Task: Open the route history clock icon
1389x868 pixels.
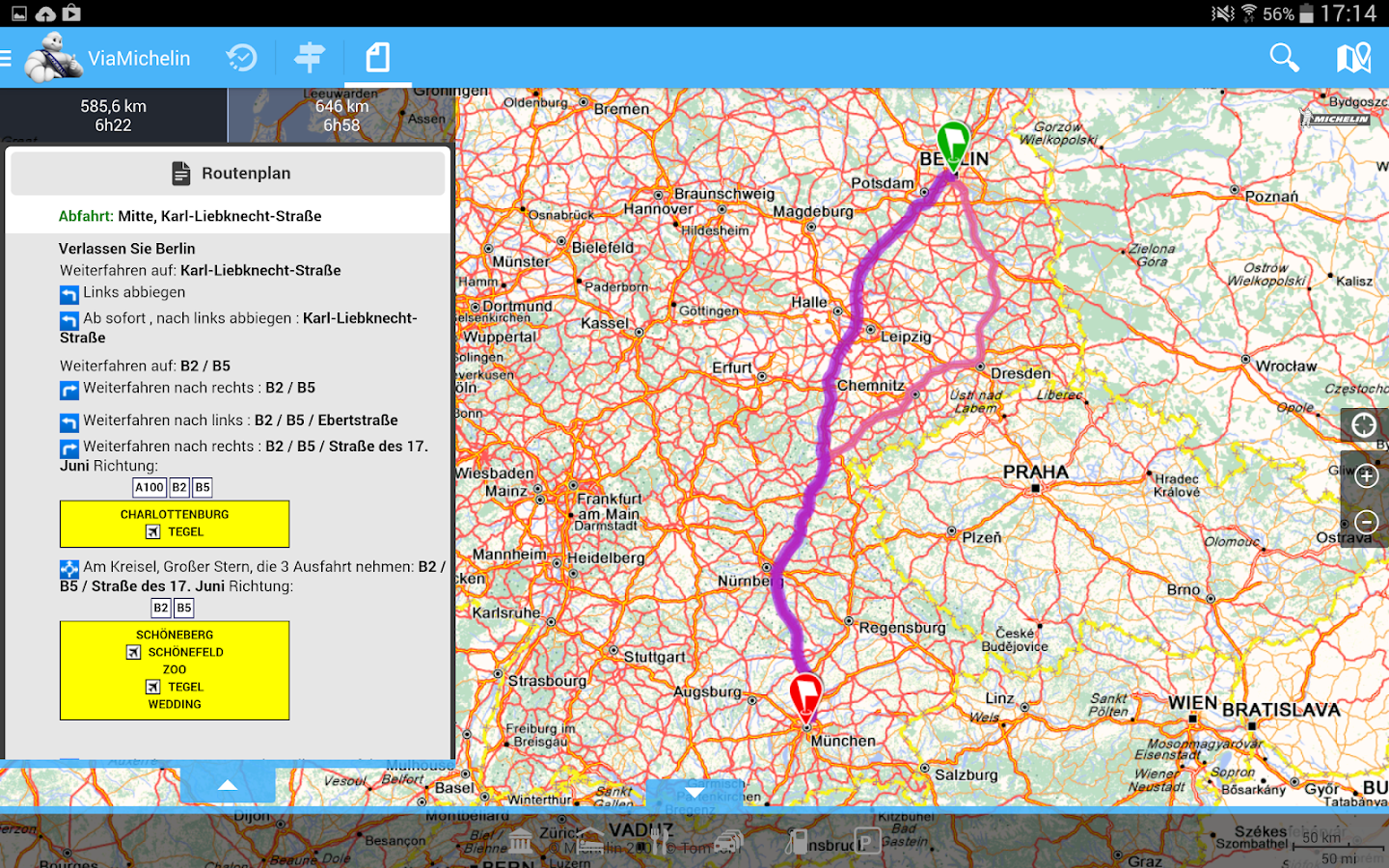Action: [242, 58]
